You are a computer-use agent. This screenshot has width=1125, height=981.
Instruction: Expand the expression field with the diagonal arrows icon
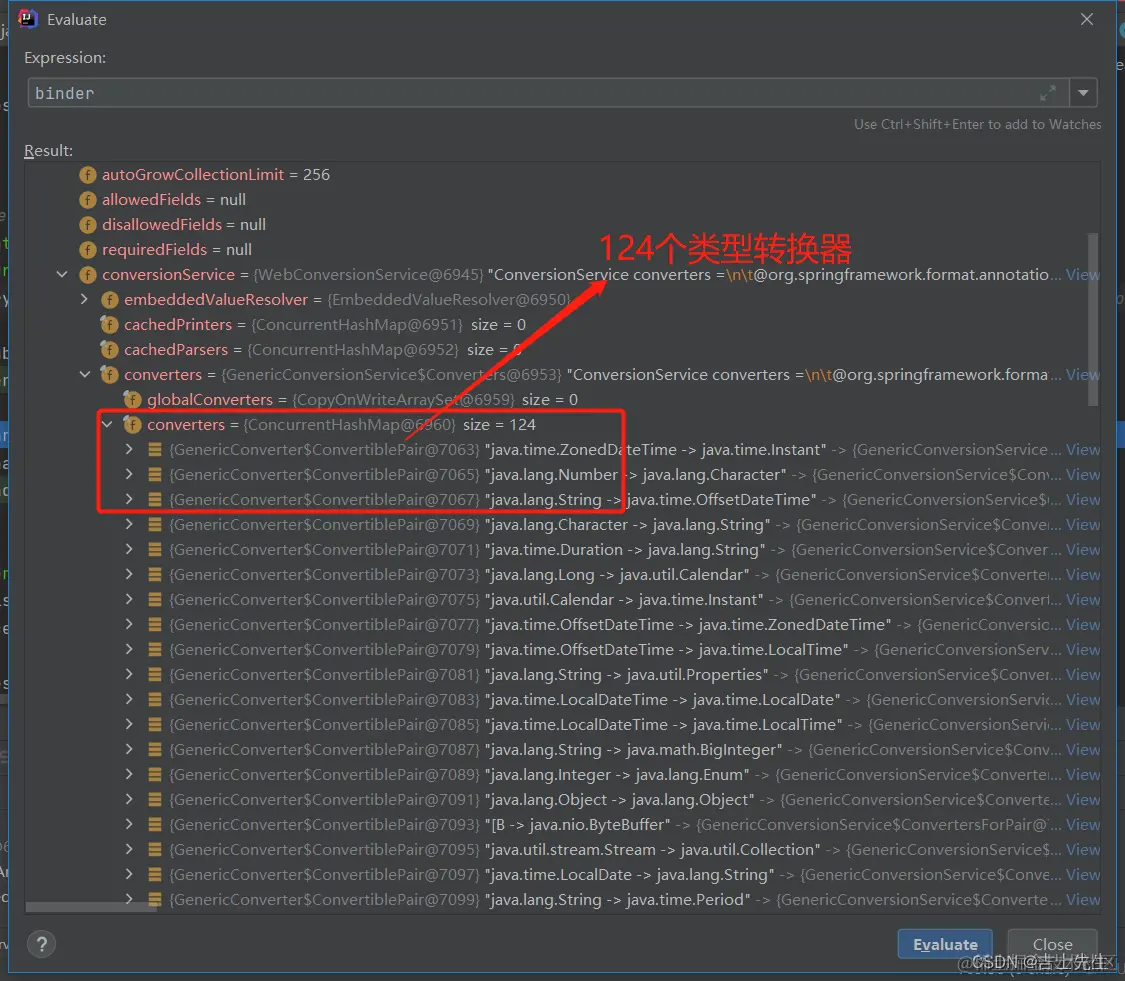pyautogui.click(x=1048, y=93)
